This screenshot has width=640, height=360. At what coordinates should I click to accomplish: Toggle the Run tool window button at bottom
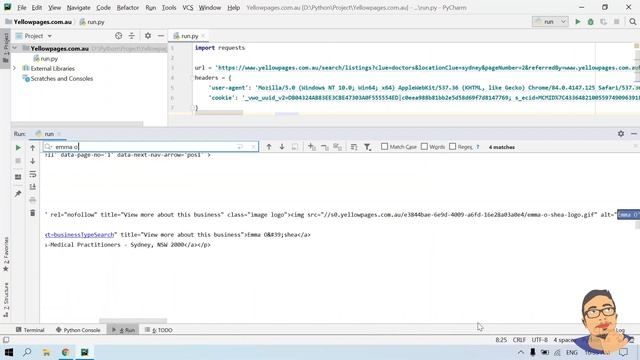(x=123, y=330)
